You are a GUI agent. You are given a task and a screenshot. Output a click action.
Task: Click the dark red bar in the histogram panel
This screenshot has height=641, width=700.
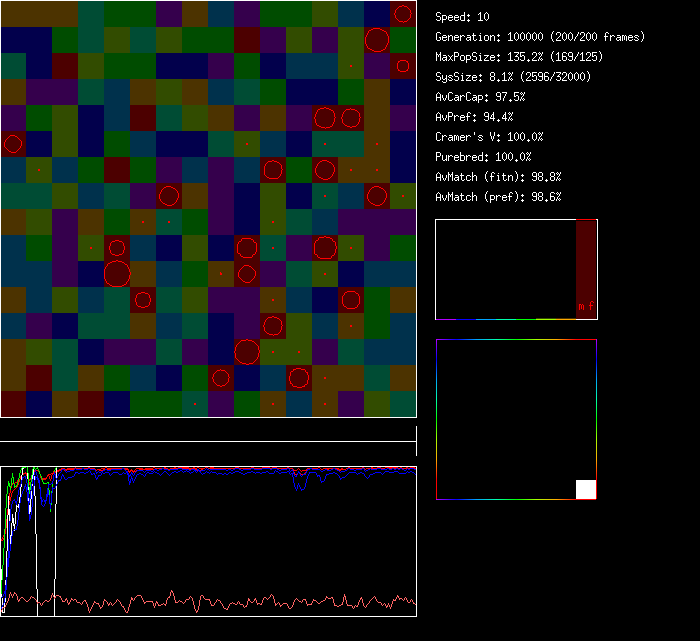[586, 260]
